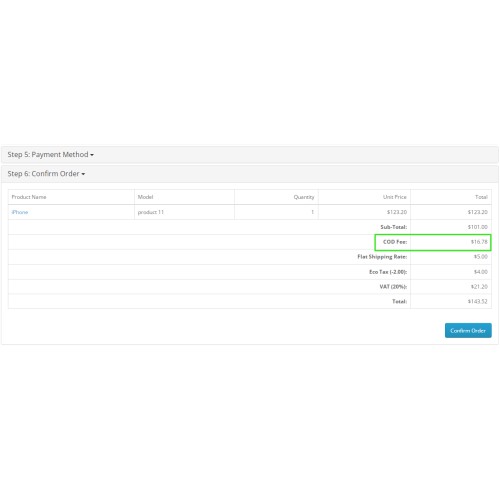The height and width of the screenshot is (500, 500).
Task: Click the Confirm Order button
Action: (x=468, y=331)
